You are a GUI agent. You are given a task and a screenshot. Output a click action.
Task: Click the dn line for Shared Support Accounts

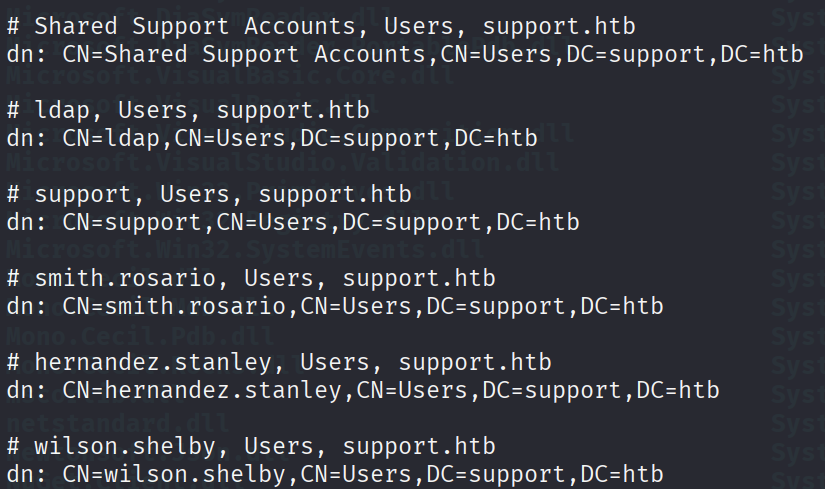(x=405, y=54)
